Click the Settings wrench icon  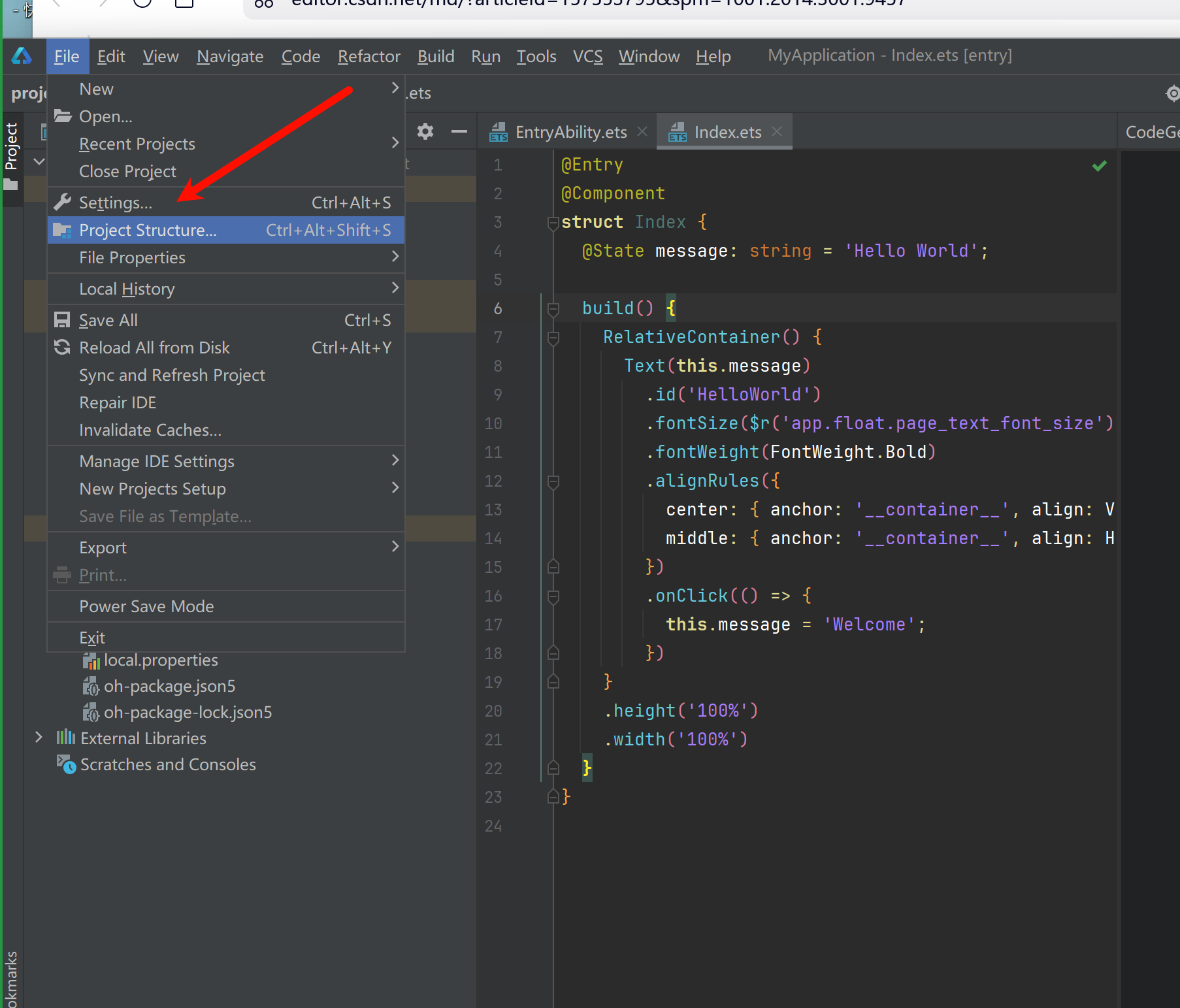click(63, 203)
